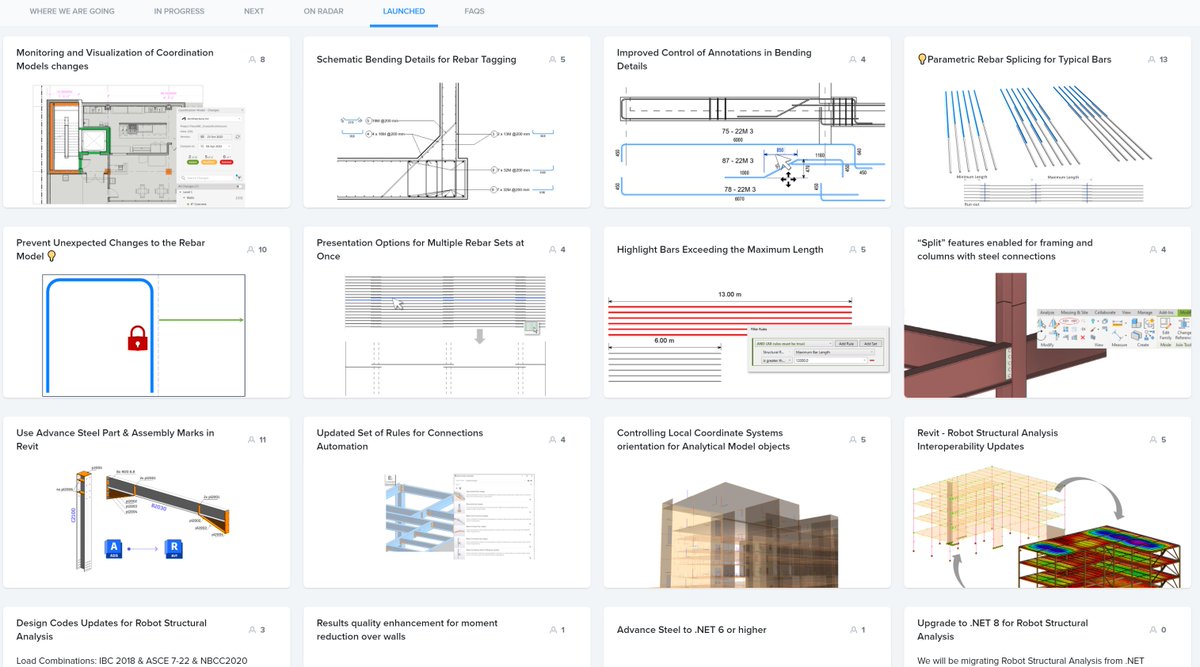Click lightbulb icon after Prevent Unexpected Changes title
The image size is (1200, 667).
pos(52,256)
